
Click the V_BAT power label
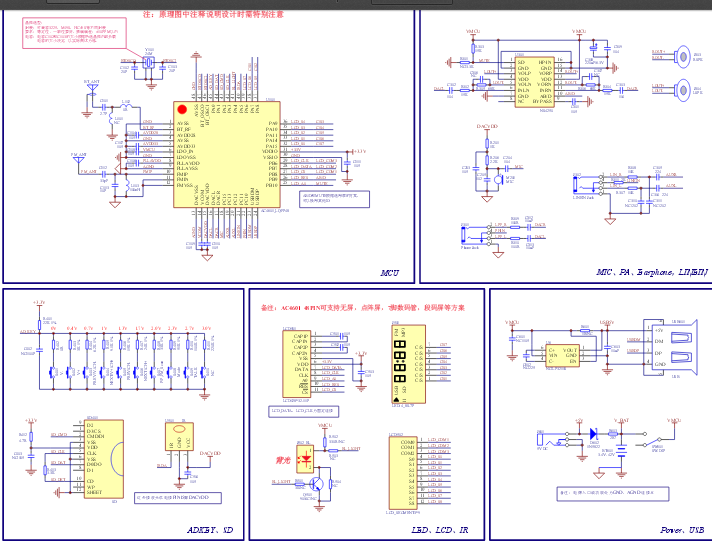click(621, 420)
